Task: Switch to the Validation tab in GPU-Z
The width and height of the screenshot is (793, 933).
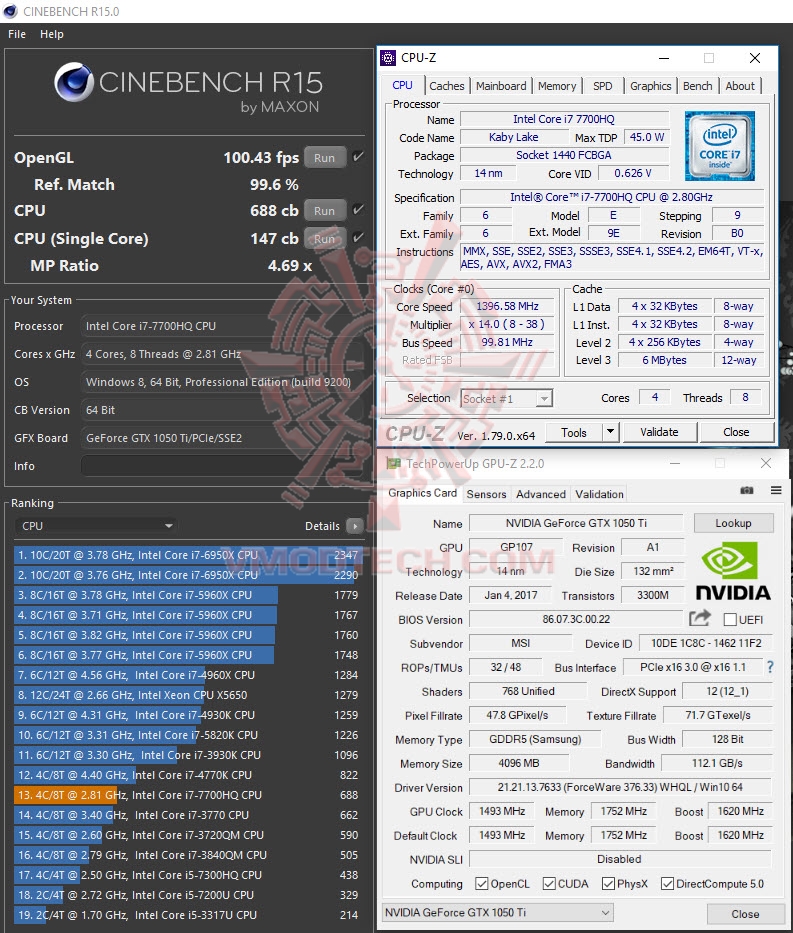Action: coord(599,494)
